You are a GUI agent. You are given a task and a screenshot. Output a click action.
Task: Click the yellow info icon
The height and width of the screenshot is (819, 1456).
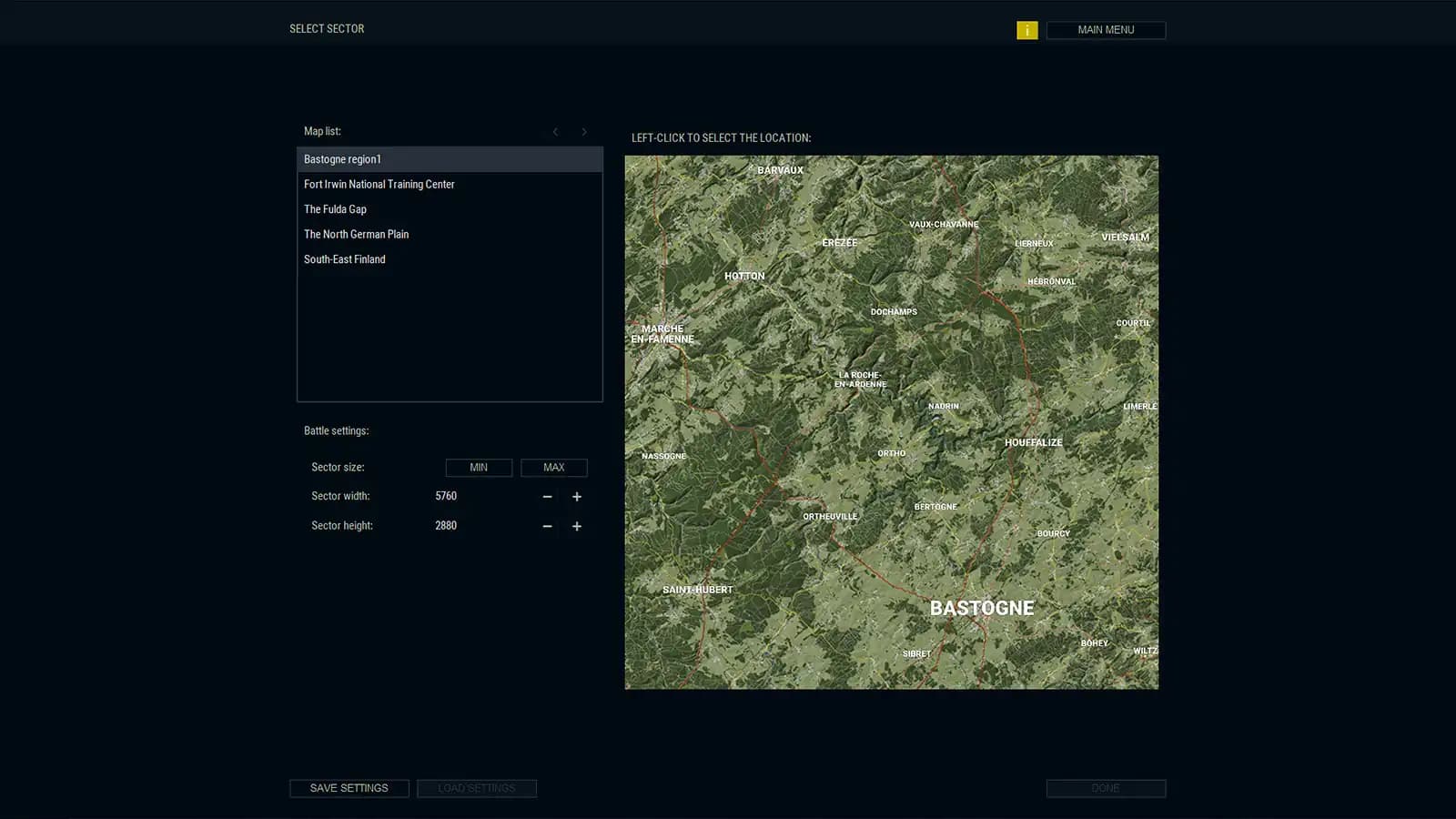pos(1026,29)
